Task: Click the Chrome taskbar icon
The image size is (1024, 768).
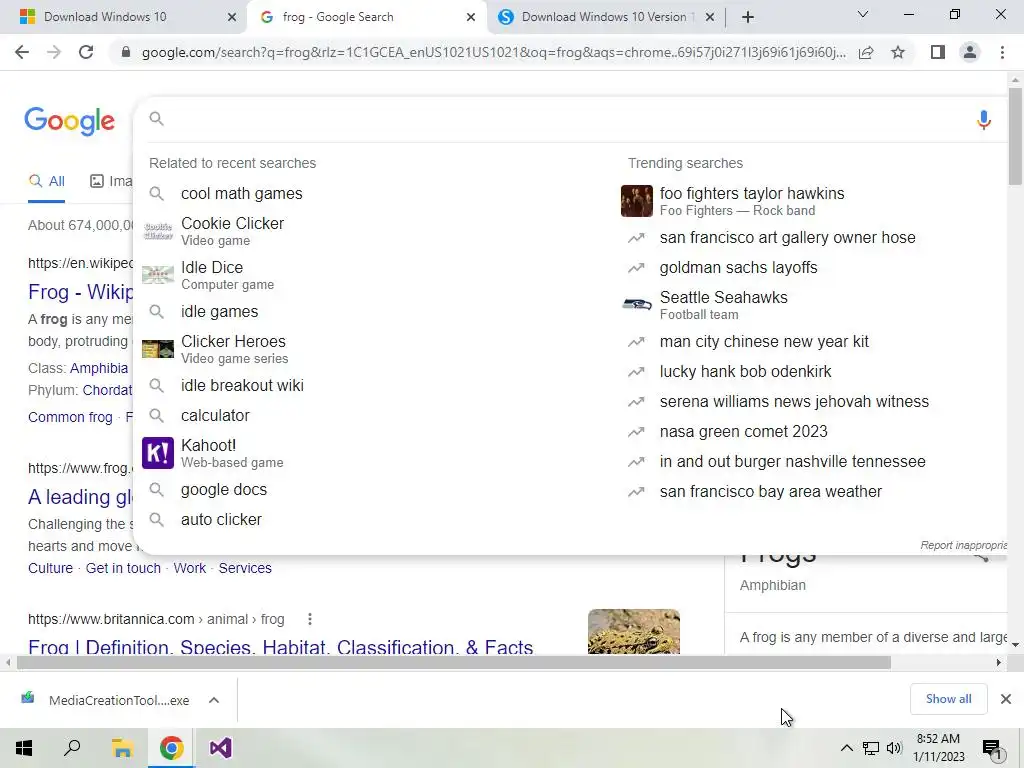Action: [x=171, y=748]
